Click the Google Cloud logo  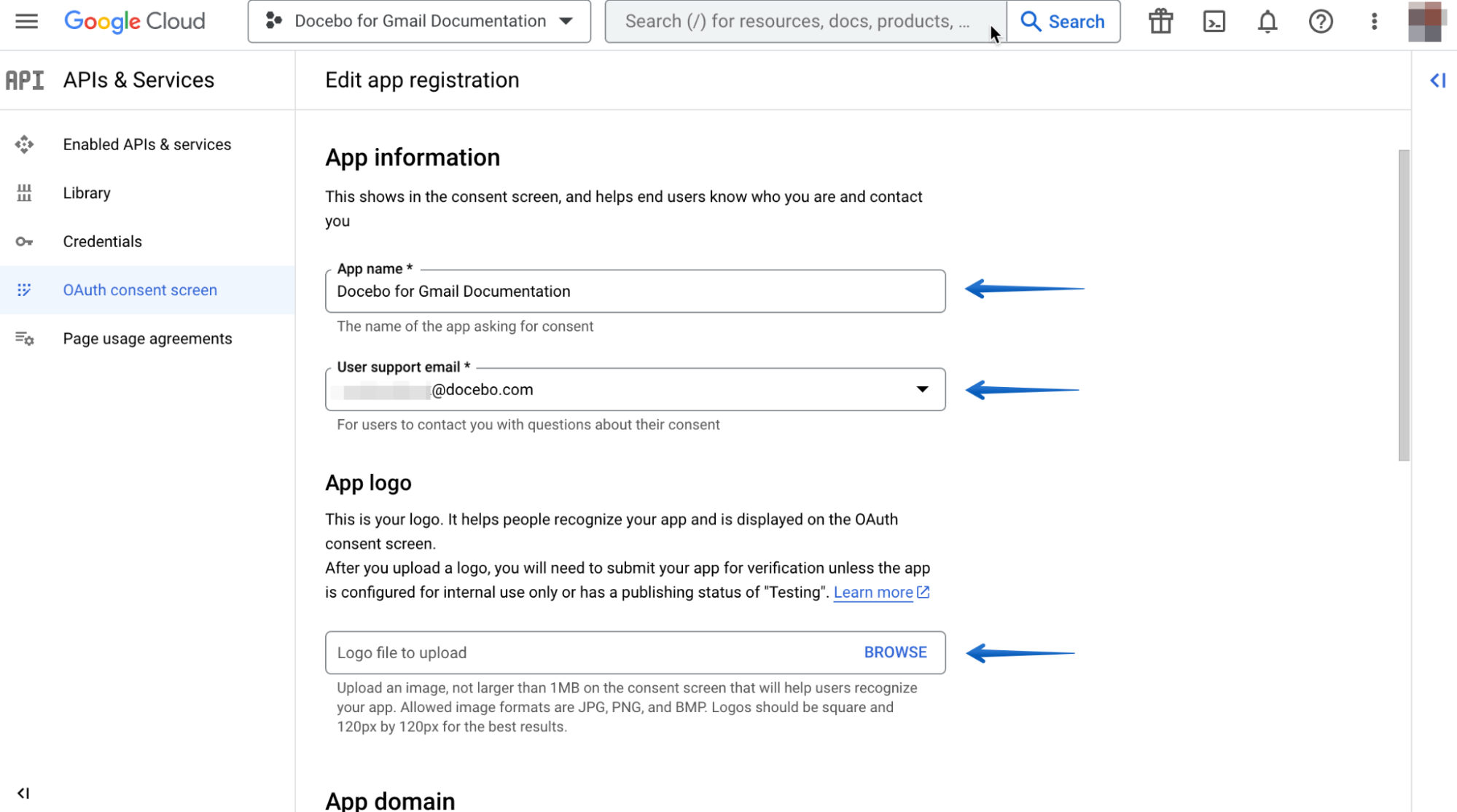[135, 21]
